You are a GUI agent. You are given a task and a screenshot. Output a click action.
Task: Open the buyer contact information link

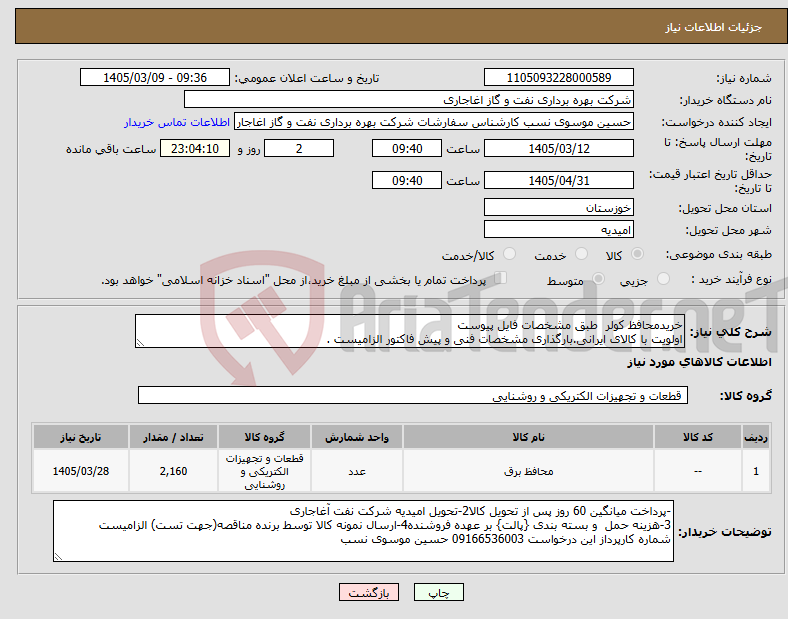(177, 123)
